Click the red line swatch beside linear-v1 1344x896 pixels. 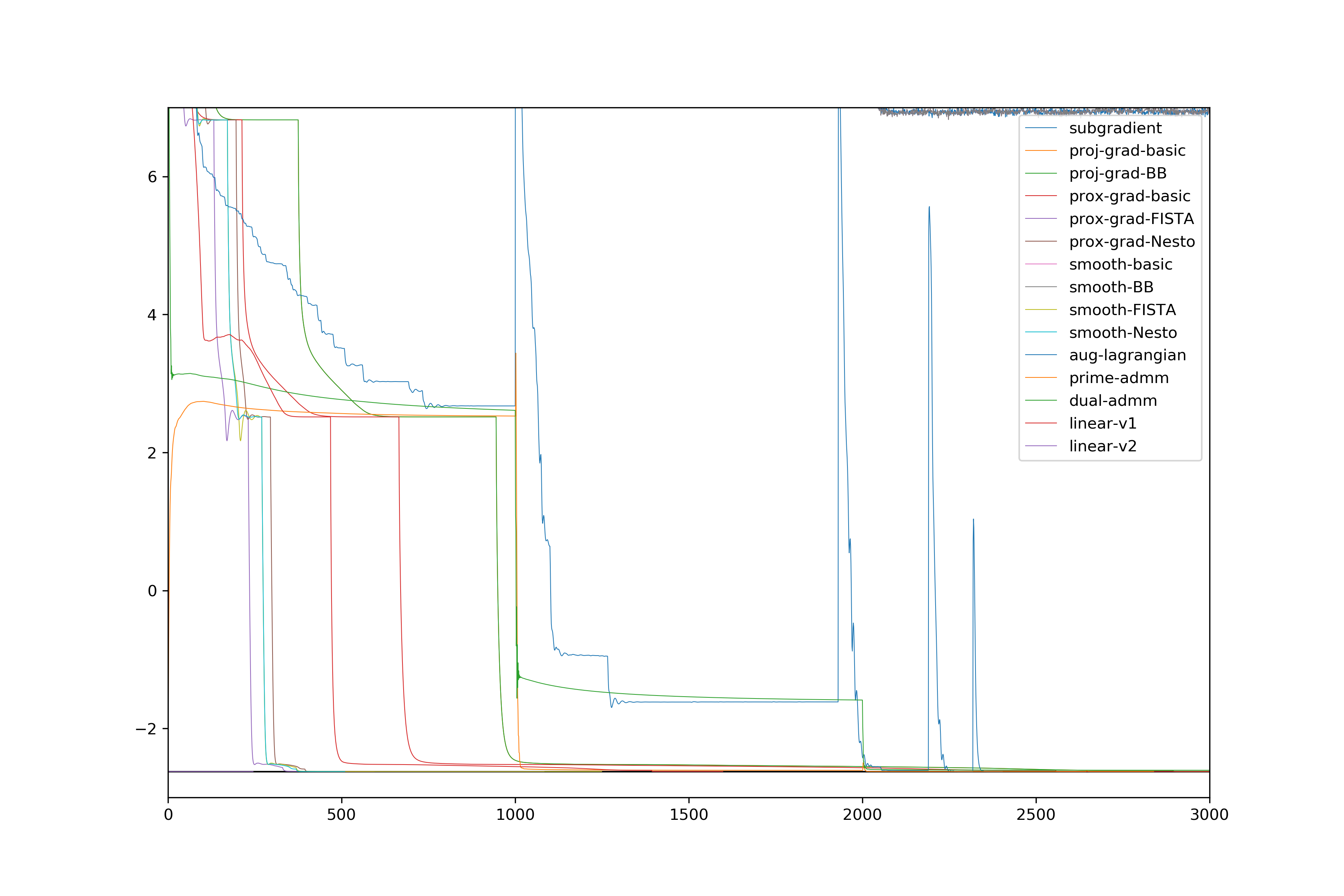1040,423
